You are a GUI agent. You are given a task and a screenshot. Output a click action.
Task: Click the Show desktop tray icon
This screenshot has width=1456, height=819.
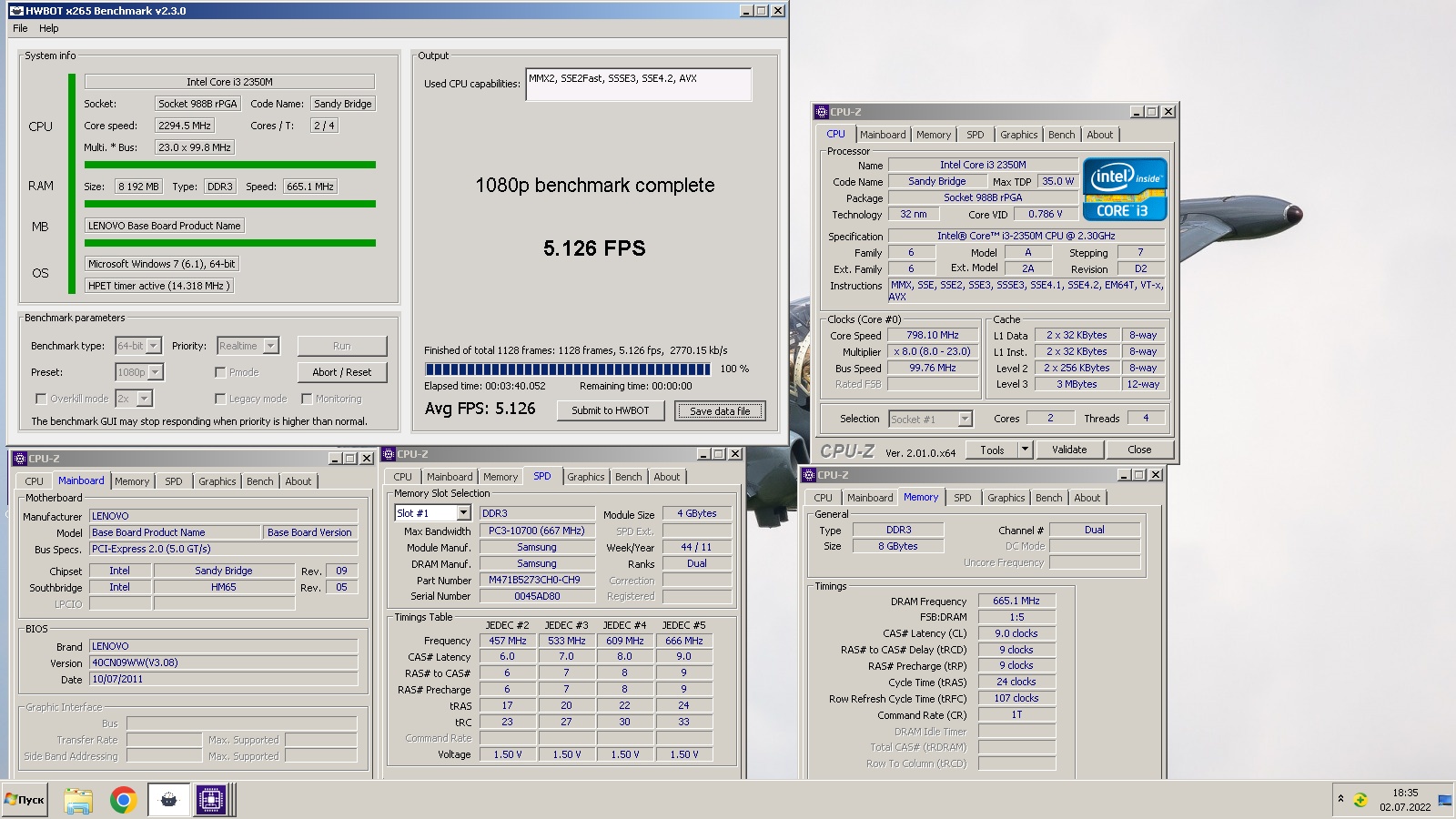tap(1444, 800)
